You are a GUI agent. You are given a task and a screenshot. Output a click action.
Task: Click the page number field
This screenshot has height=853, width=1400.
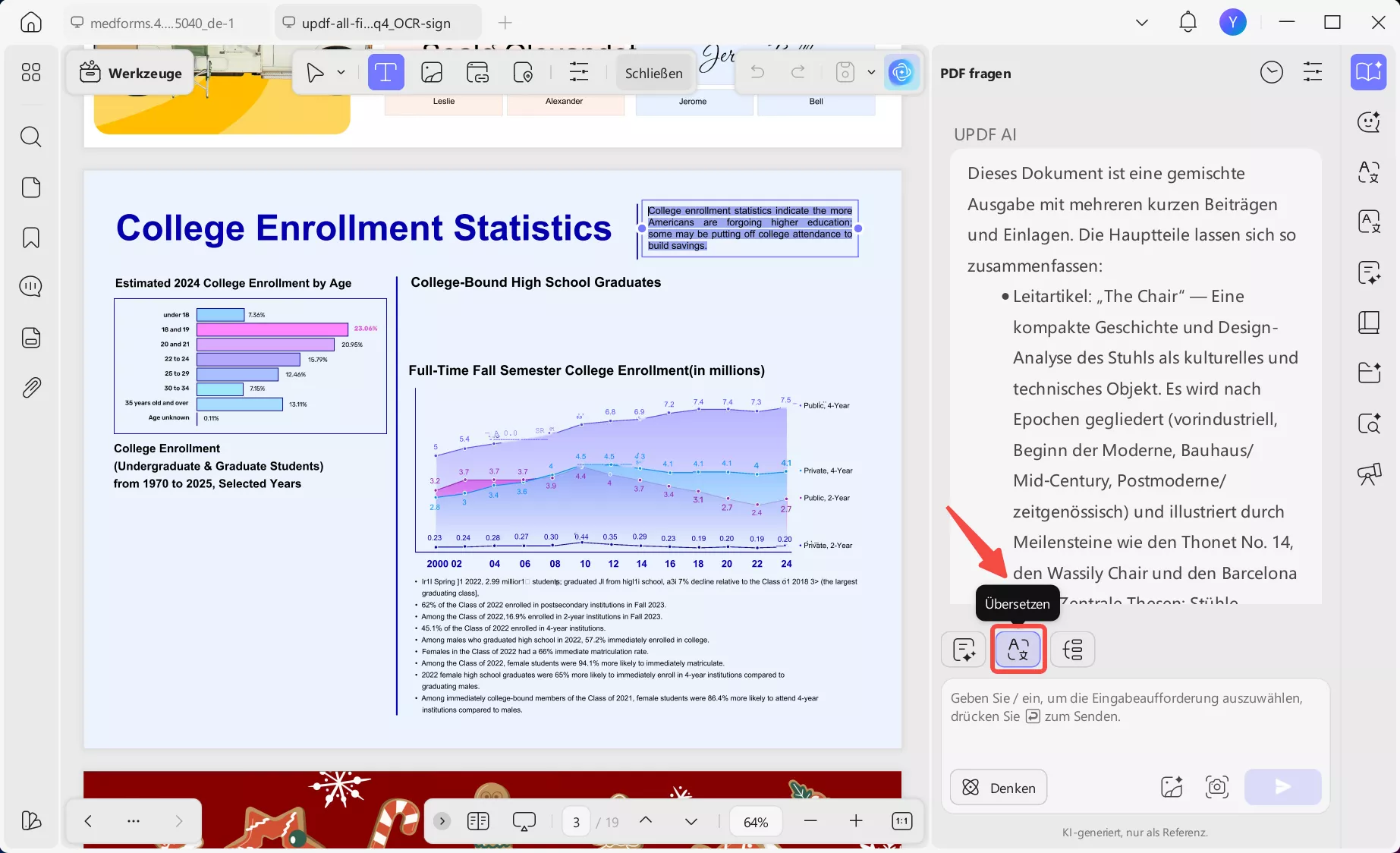pos(577,822)
